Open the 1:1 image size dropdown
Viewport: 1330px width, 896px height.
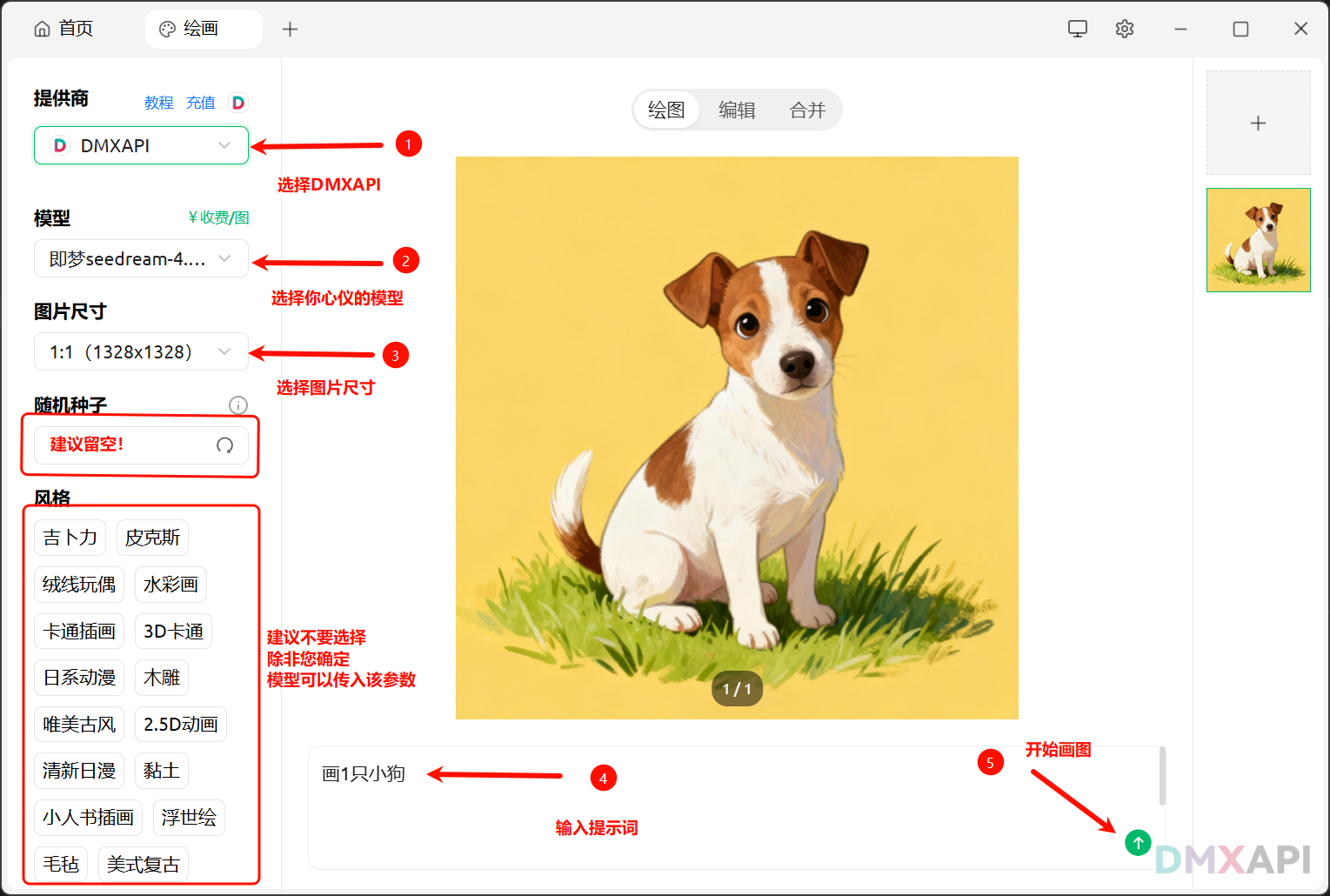141,352
